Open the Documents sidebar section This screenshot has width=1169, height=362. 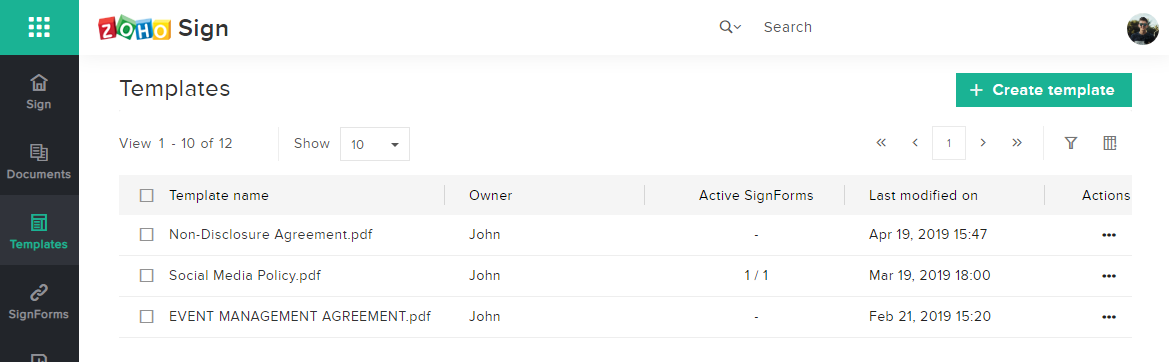pyautogui.click(x=39, y=162)
